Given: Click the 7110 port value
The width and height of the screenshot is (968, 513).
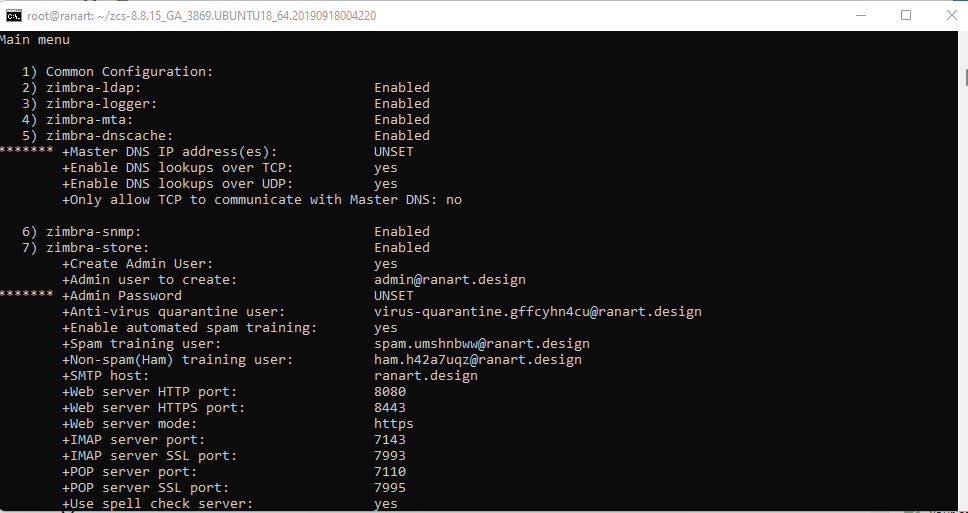Looking at the screenshot, I should click(390, 472).
